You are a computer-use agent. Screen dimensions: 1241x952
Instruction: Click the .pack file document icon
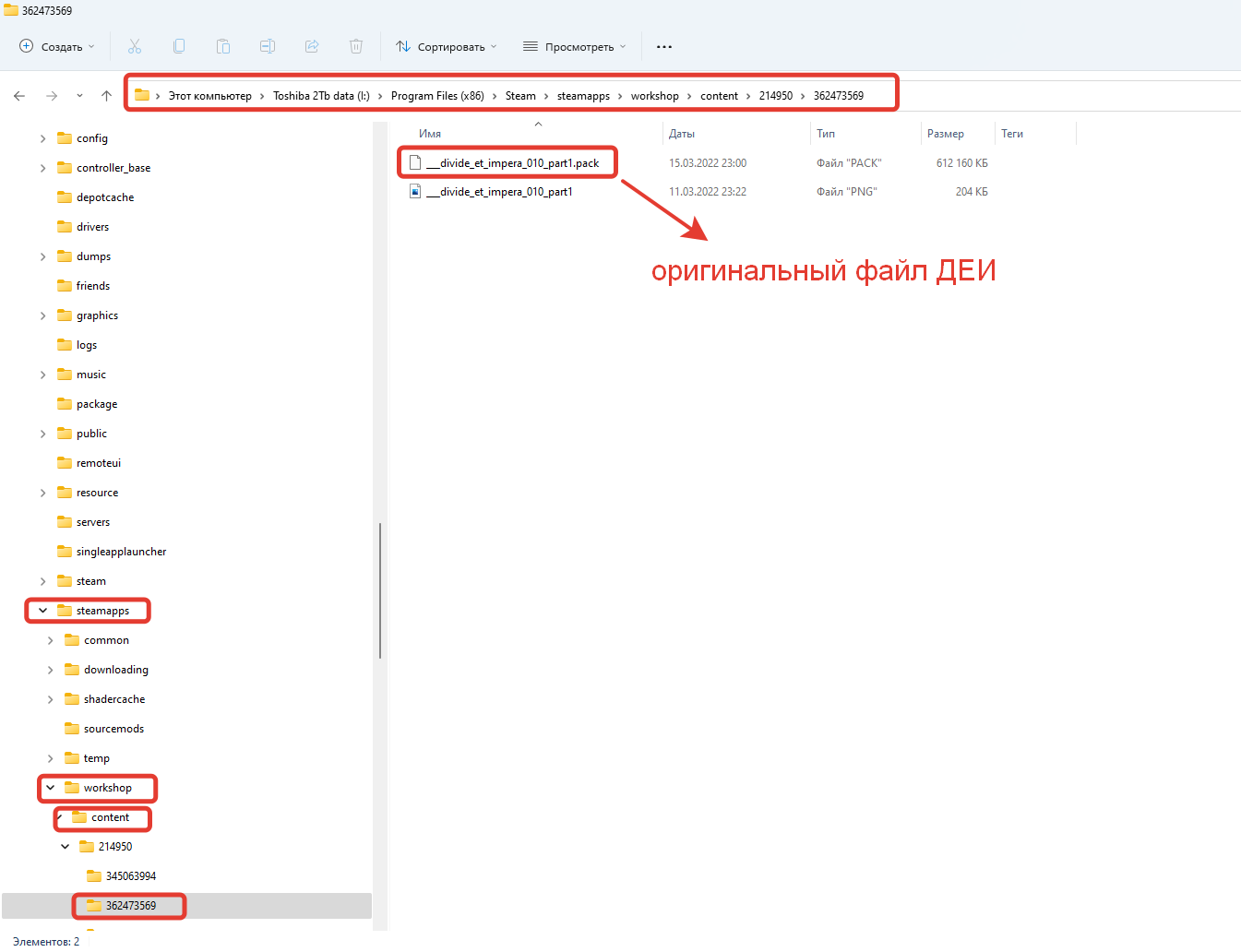415,162
